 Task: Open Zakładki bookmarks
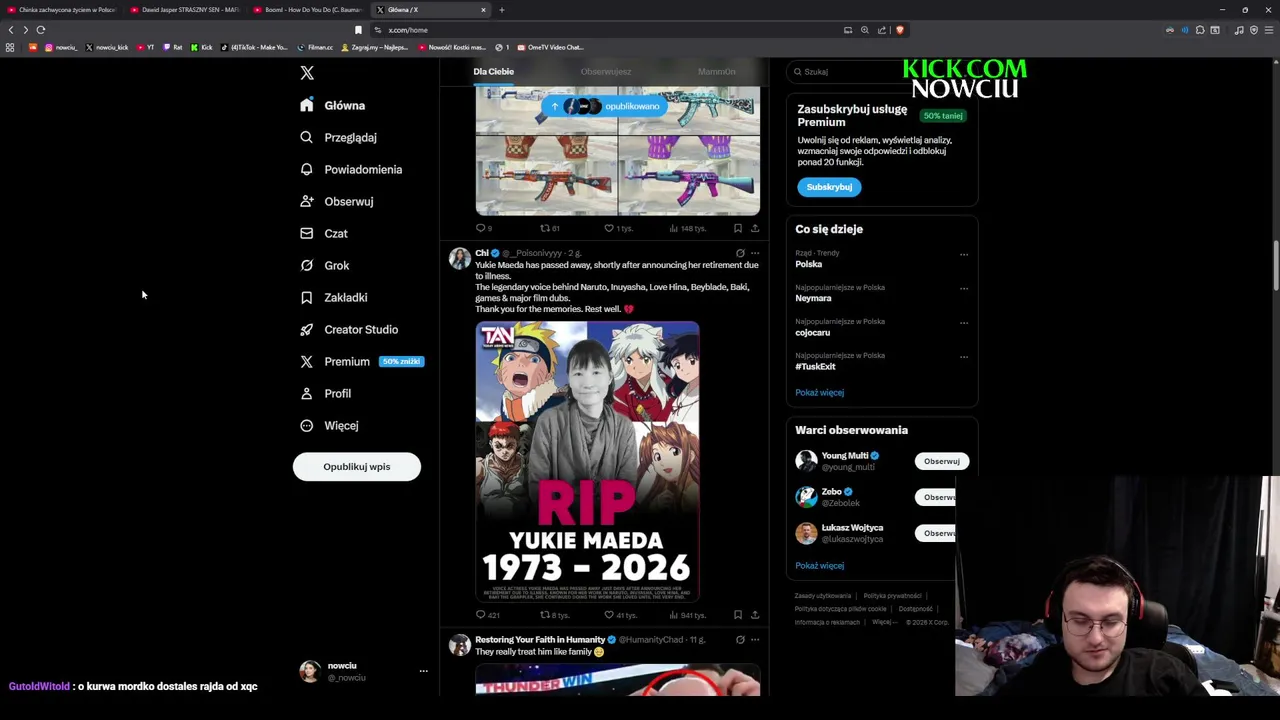click(334, 297)
